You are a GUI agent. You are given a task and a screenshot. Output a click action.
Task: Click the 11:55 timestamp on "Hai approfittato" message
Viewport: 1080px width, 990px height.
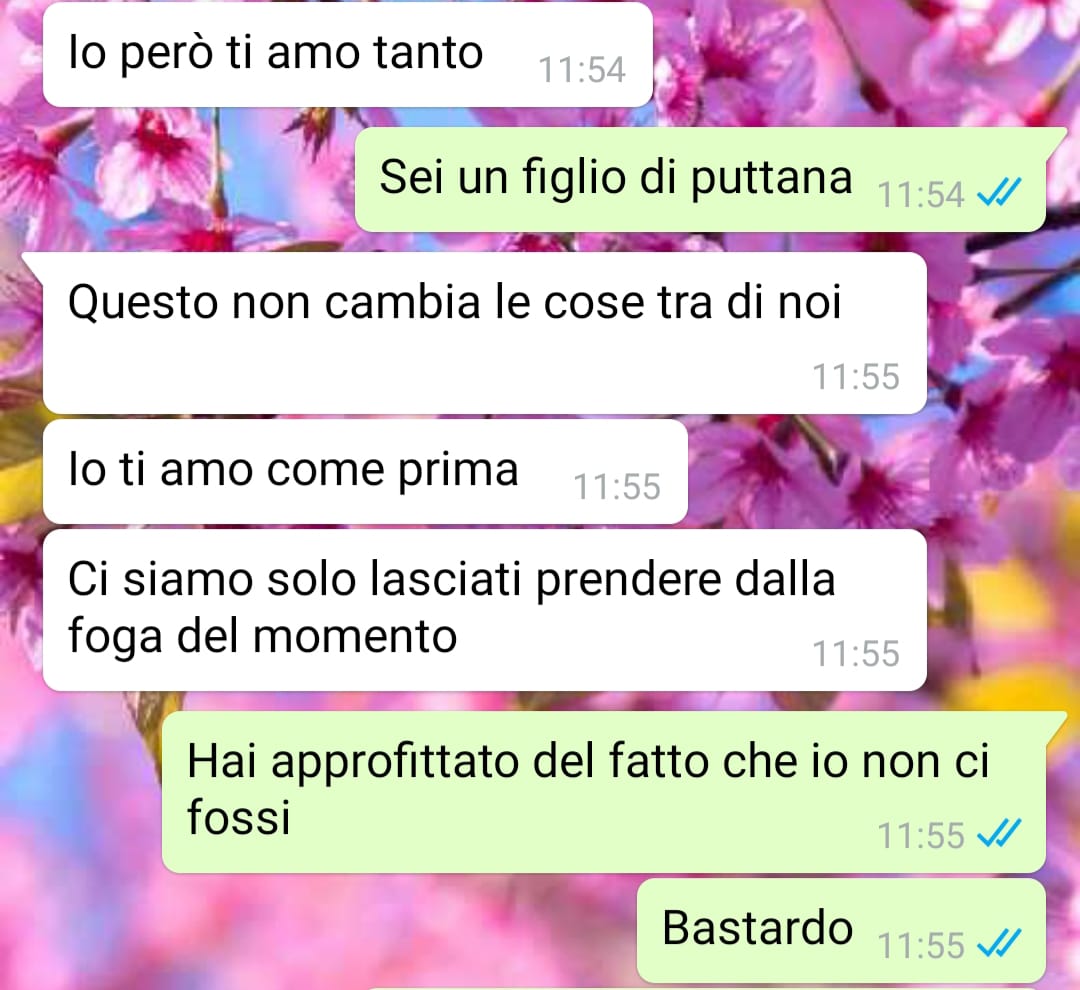point(921,836)
